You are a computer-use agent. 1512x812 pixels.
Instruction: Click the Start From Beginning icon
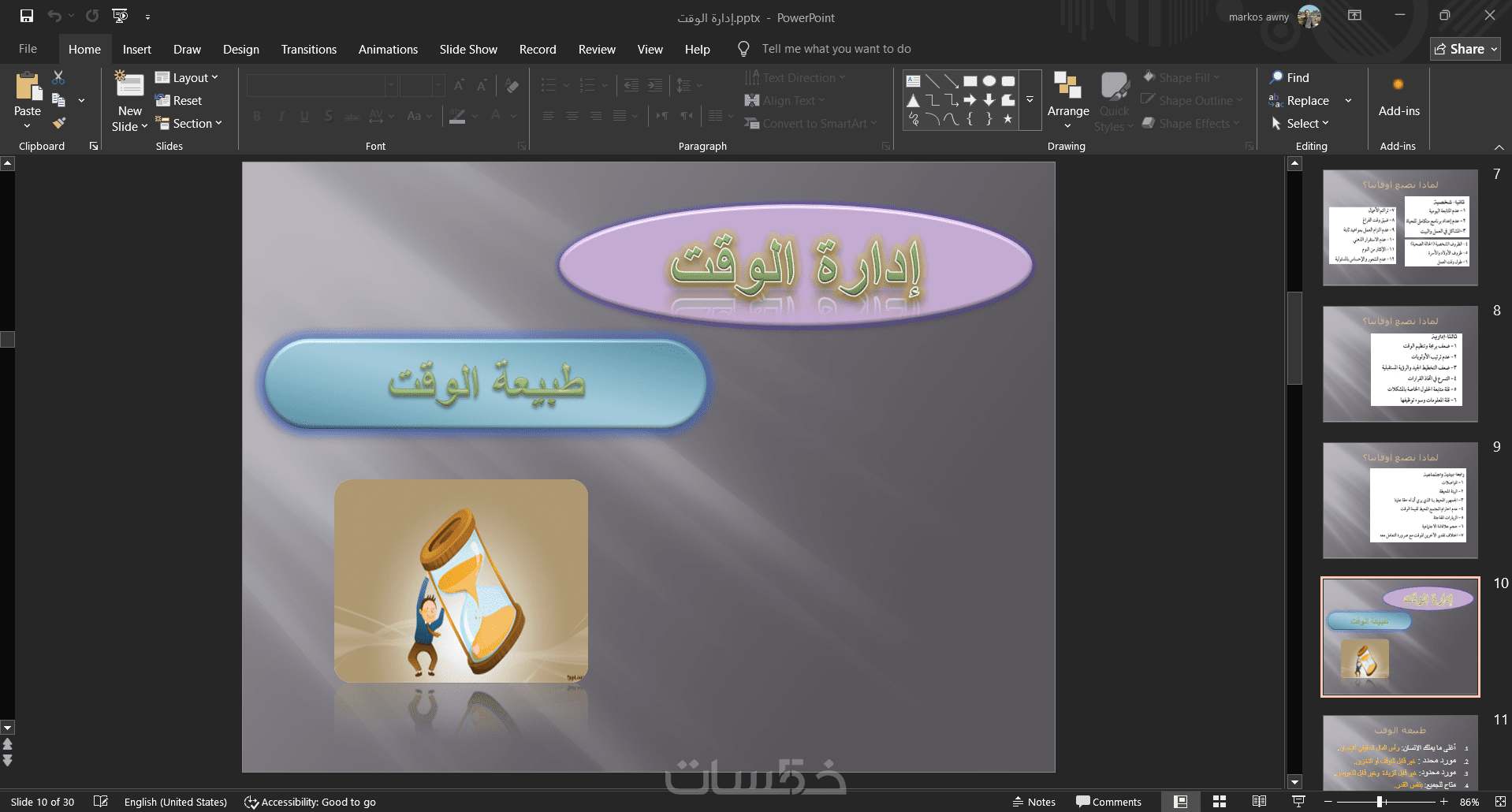[x=120, y=16]
